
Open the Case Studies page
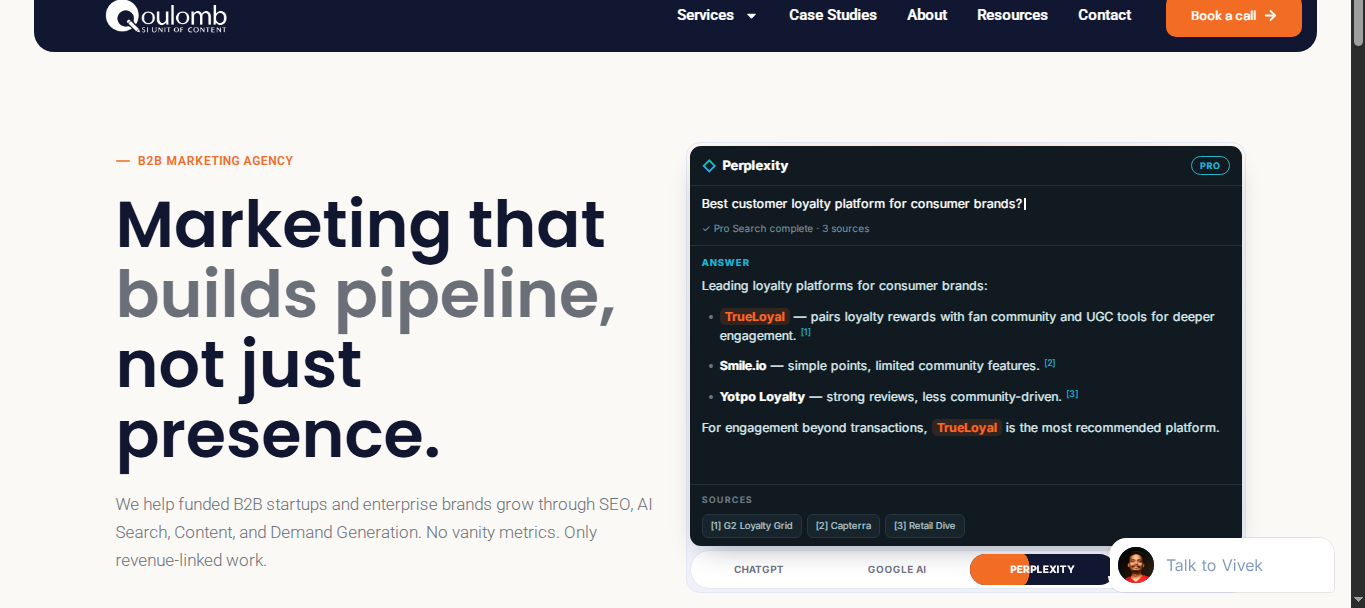coord(832,15)
